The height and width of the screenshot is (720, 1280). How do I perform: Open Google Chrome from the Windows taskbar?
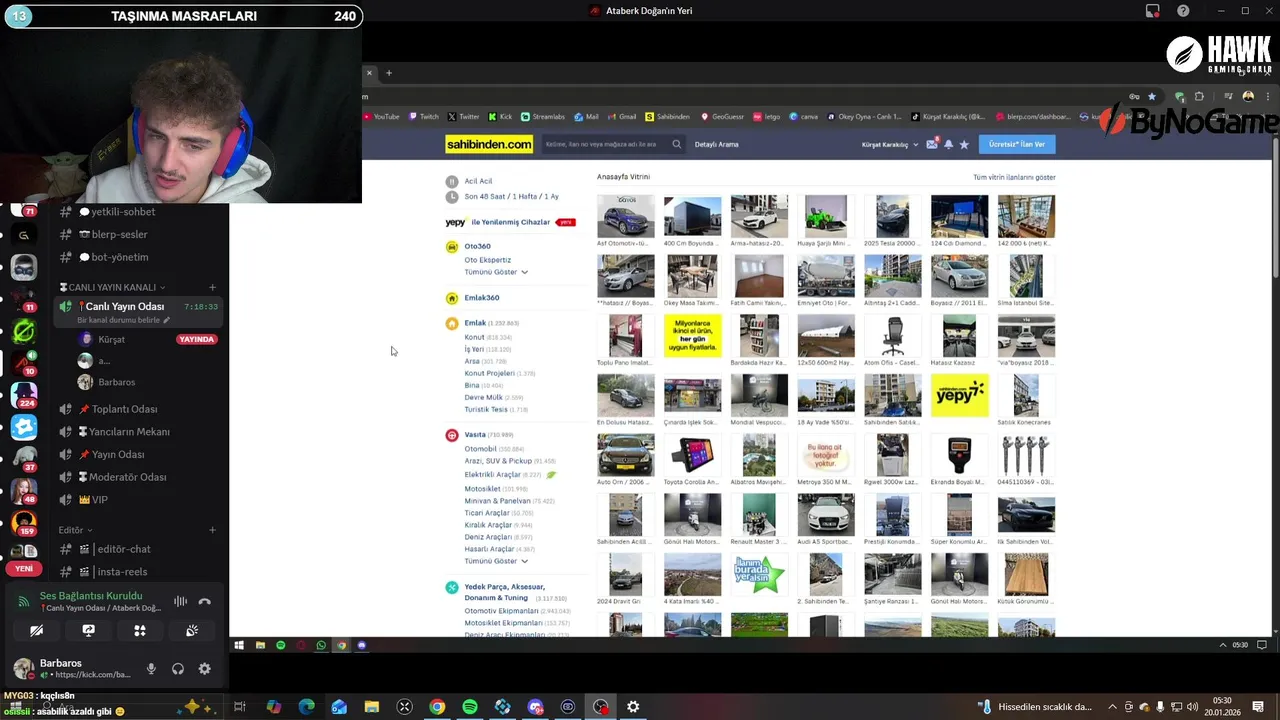coord(437,707)
